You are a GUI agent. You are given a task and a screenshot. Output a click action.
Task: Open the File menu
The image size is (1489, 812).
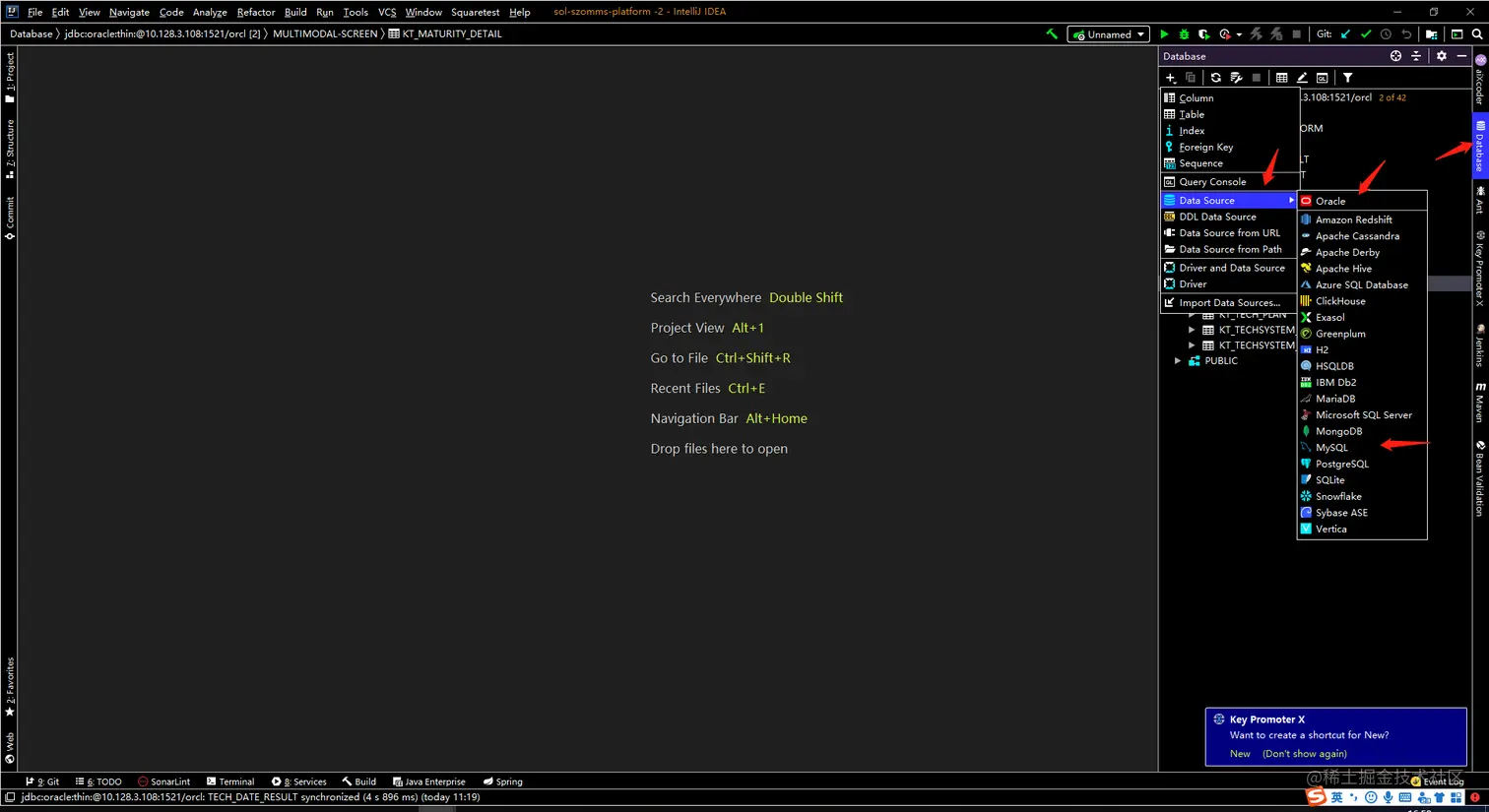34,12
